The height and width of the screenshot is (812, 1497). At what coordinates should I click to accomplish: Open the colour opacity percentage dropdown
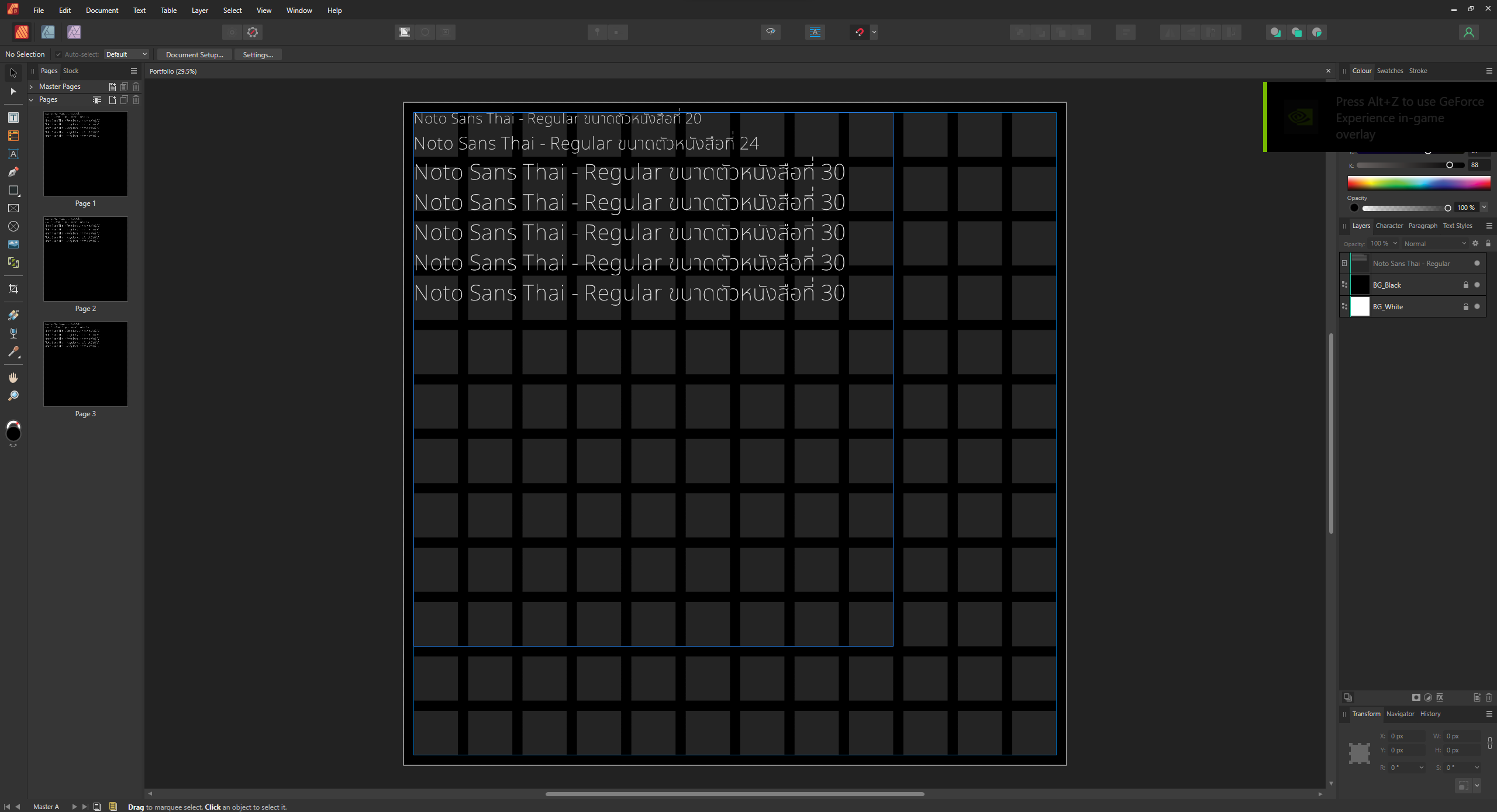click(x=1484, y=207)
